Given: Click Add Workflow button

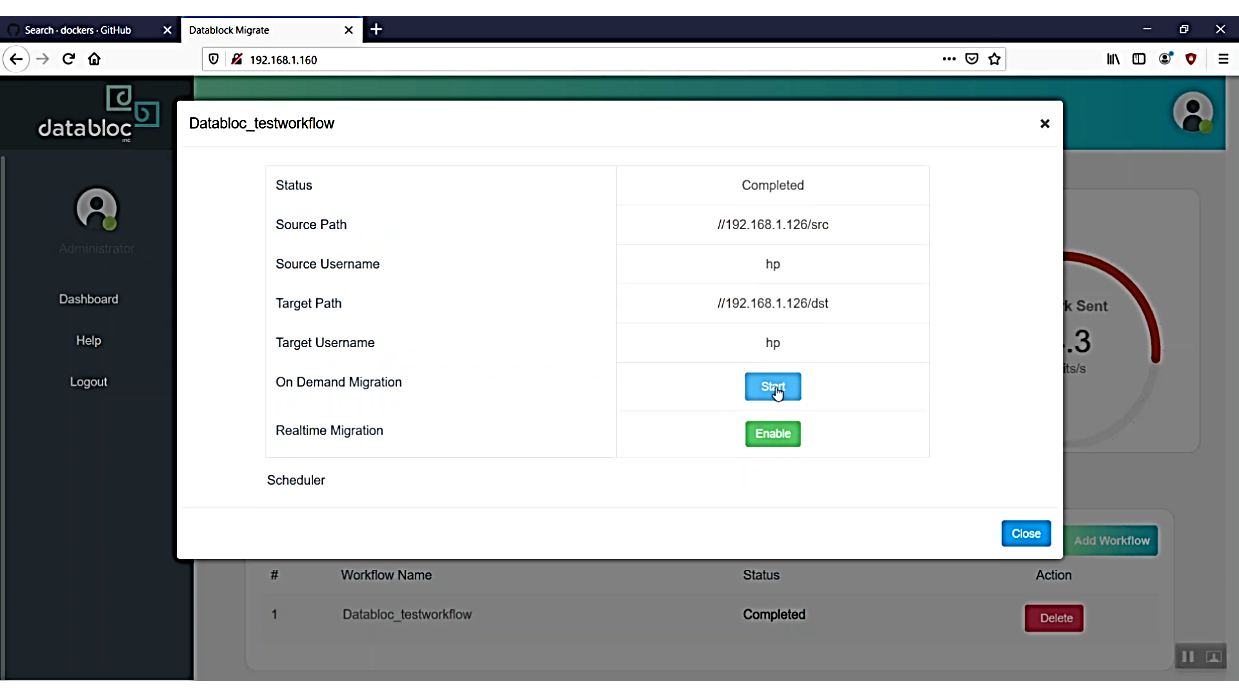Looking at the screenshot, I should click(x=1111, y=541).
